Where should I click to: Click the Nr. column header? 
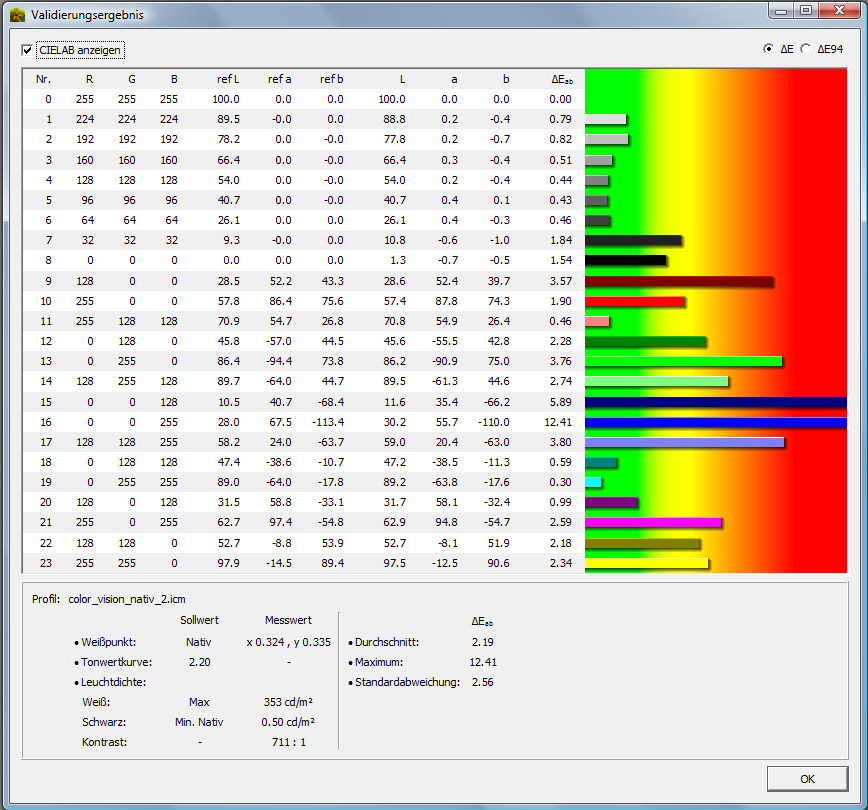(x=43, y=79)
